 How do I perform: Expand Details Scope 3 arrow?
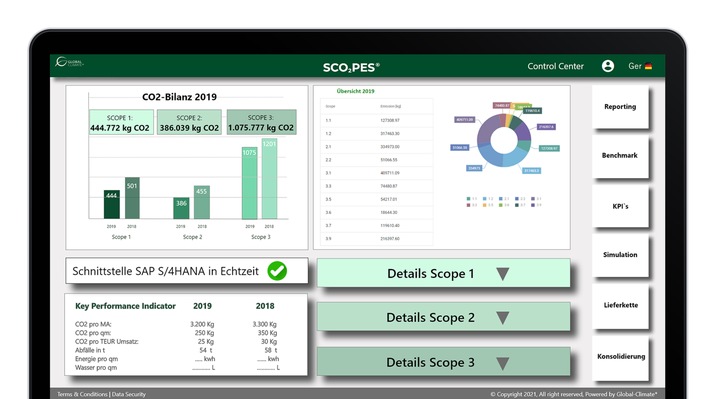coord(503,362)
